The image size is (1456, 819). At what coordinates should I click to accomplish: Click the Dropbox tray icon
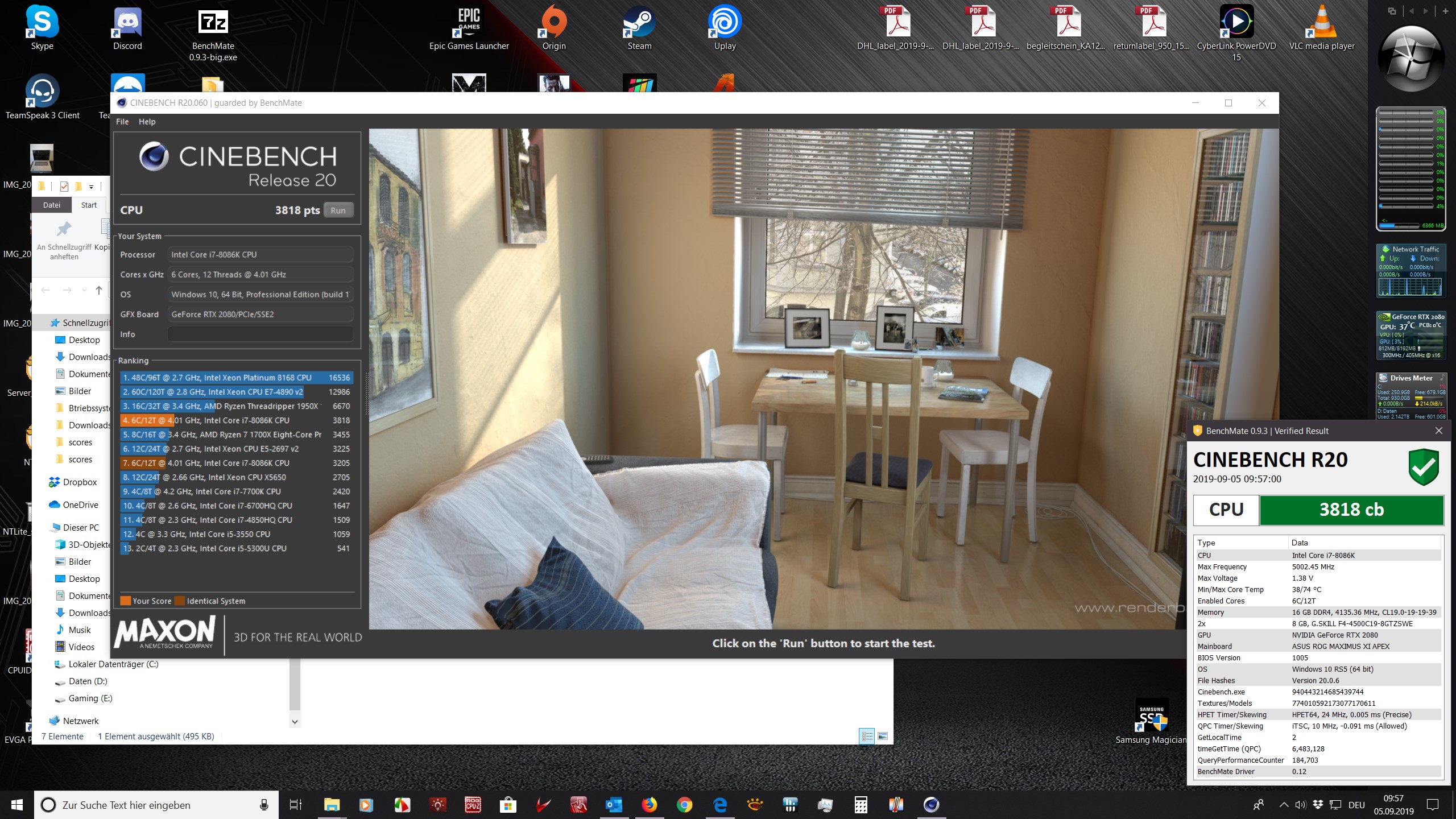point(1318,805)
